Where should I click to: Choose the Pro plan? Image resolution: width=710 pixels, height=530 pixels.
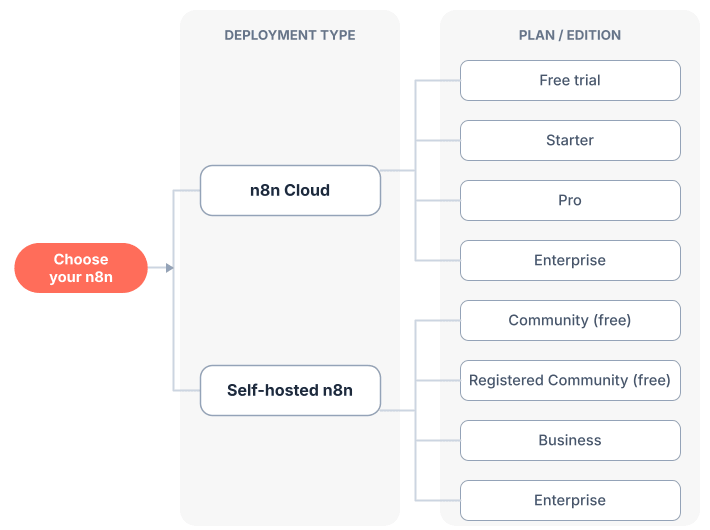tap(570, 201)
